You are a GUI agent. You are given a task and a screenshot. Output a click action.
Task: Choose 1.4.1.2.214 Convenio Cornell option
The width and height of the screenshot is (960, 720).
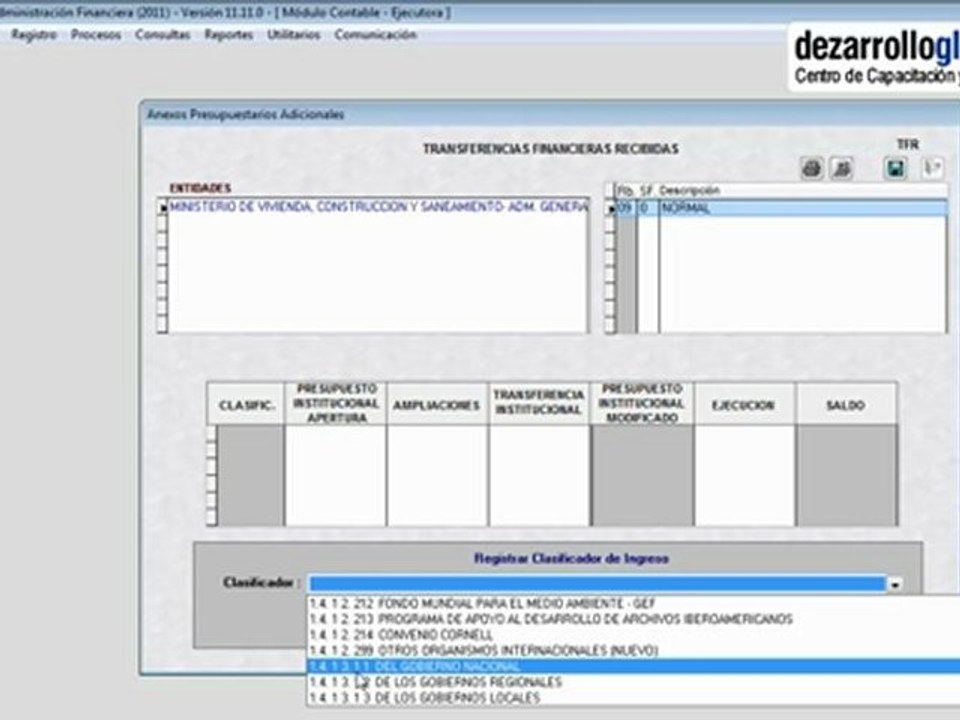[x=633, y=635]
